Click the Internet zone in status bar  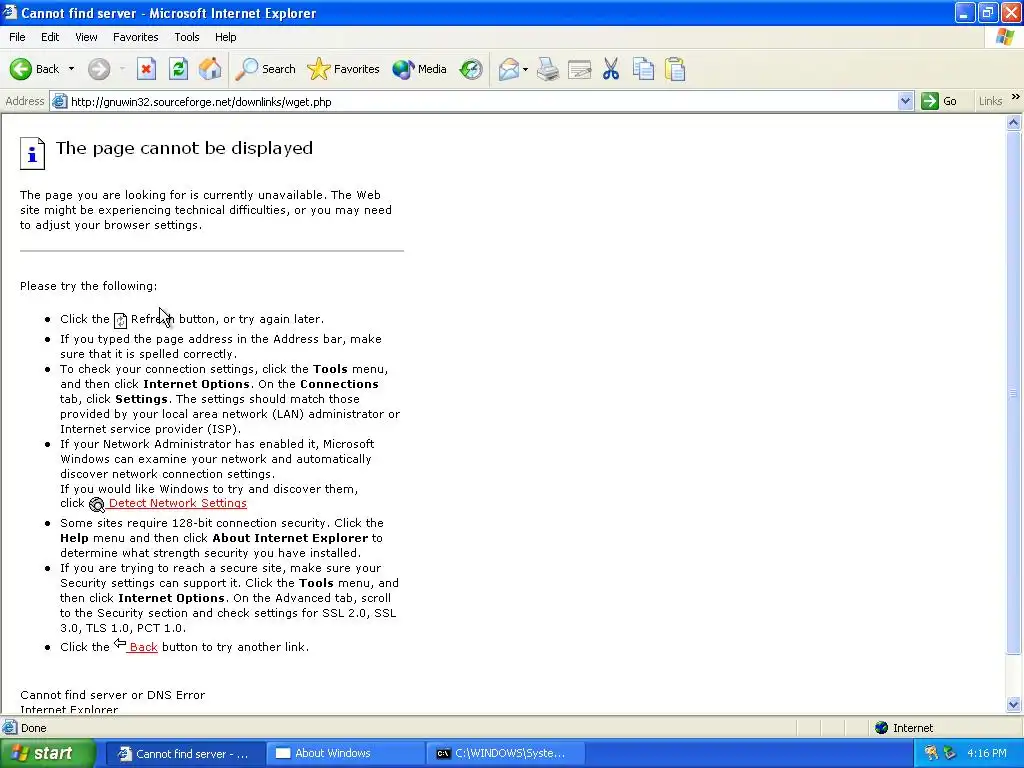904,728
